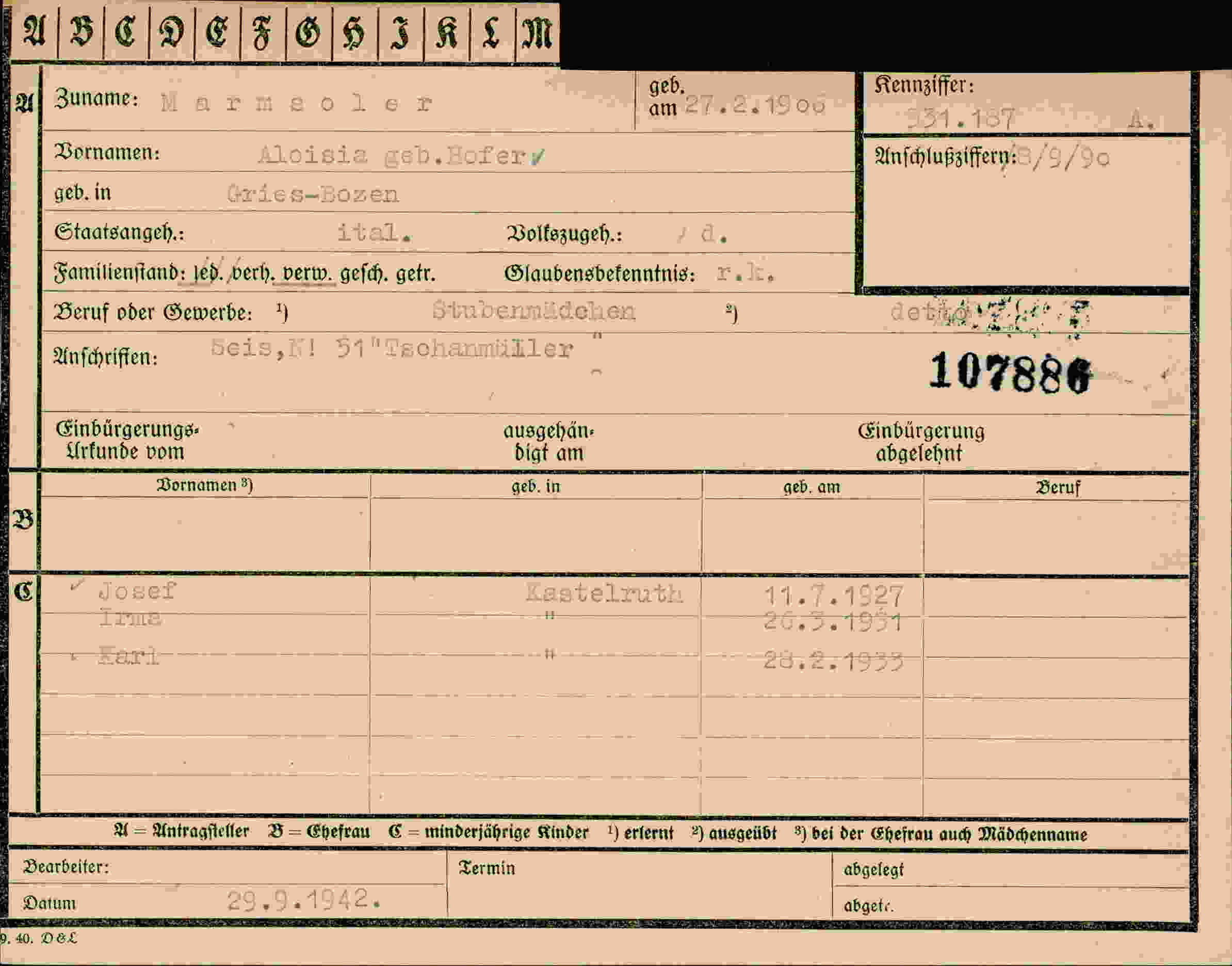The height and width of the screenshot is (966, 1232).
Task: Click the date 11.7.1927
Action: (833, 595)
